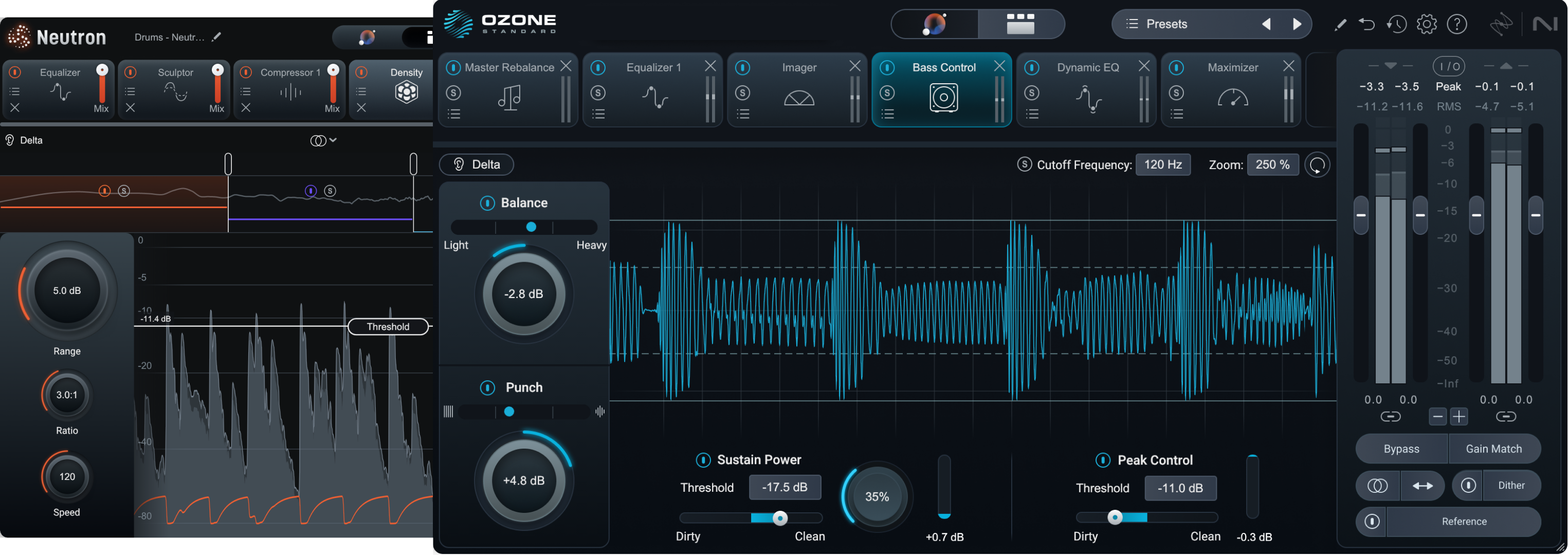Select the Bass Control module

click(942, 89)
